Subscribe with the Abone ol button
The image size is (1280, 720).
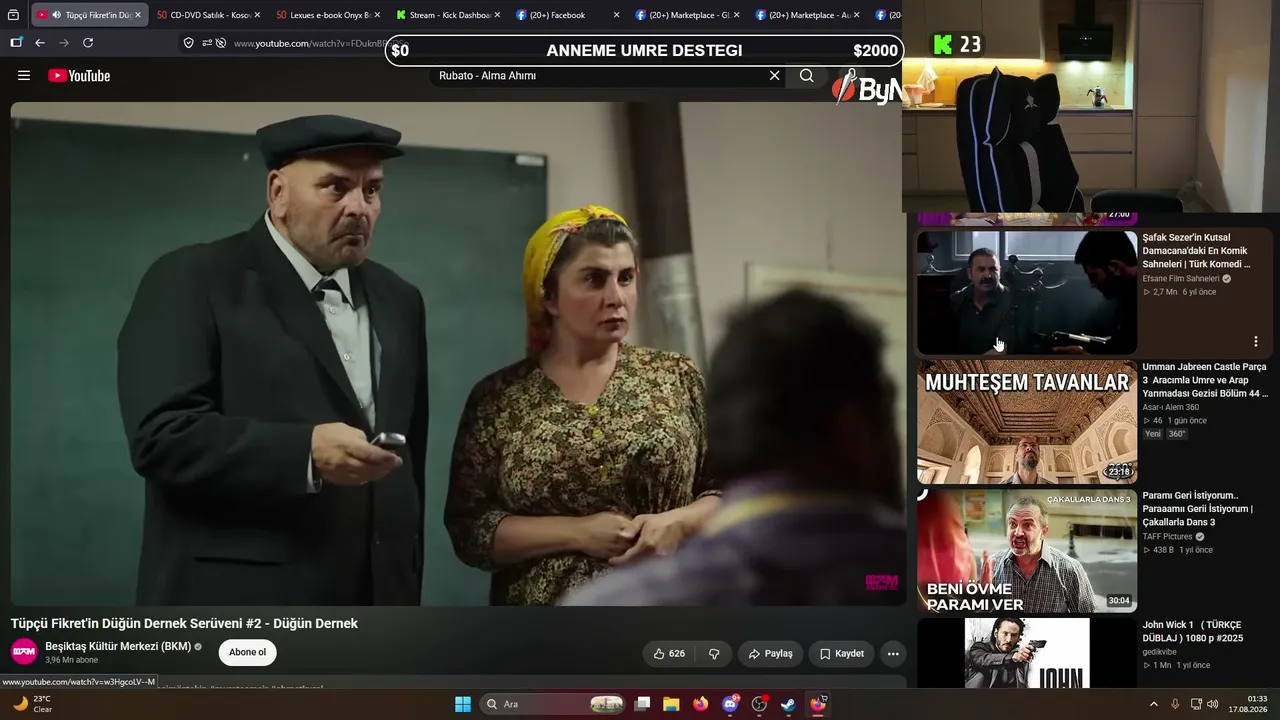point(247,653)
